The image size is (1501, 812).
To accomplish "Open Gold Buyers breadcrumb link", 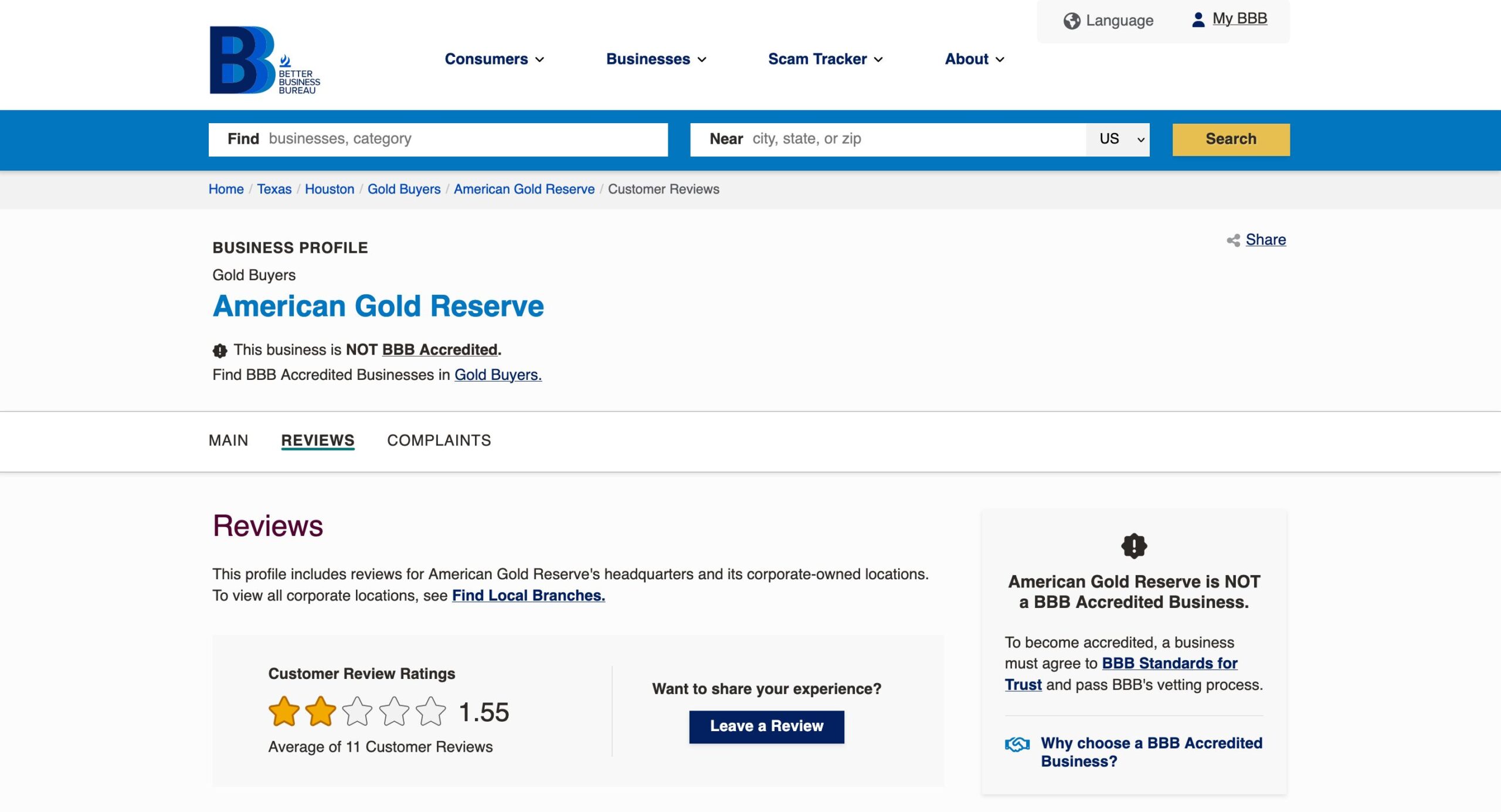I will [404, 189].
